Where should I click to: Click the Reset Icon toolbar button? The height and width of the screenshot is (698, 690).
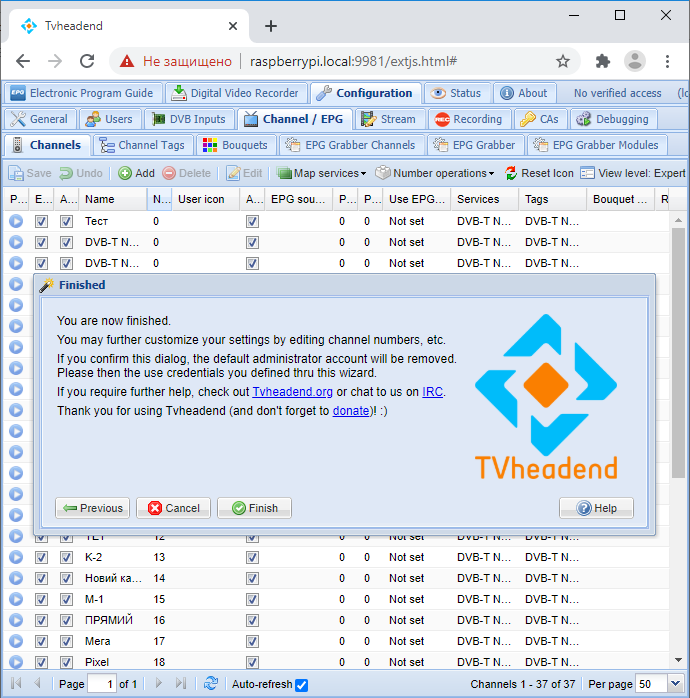coord(540,173)
